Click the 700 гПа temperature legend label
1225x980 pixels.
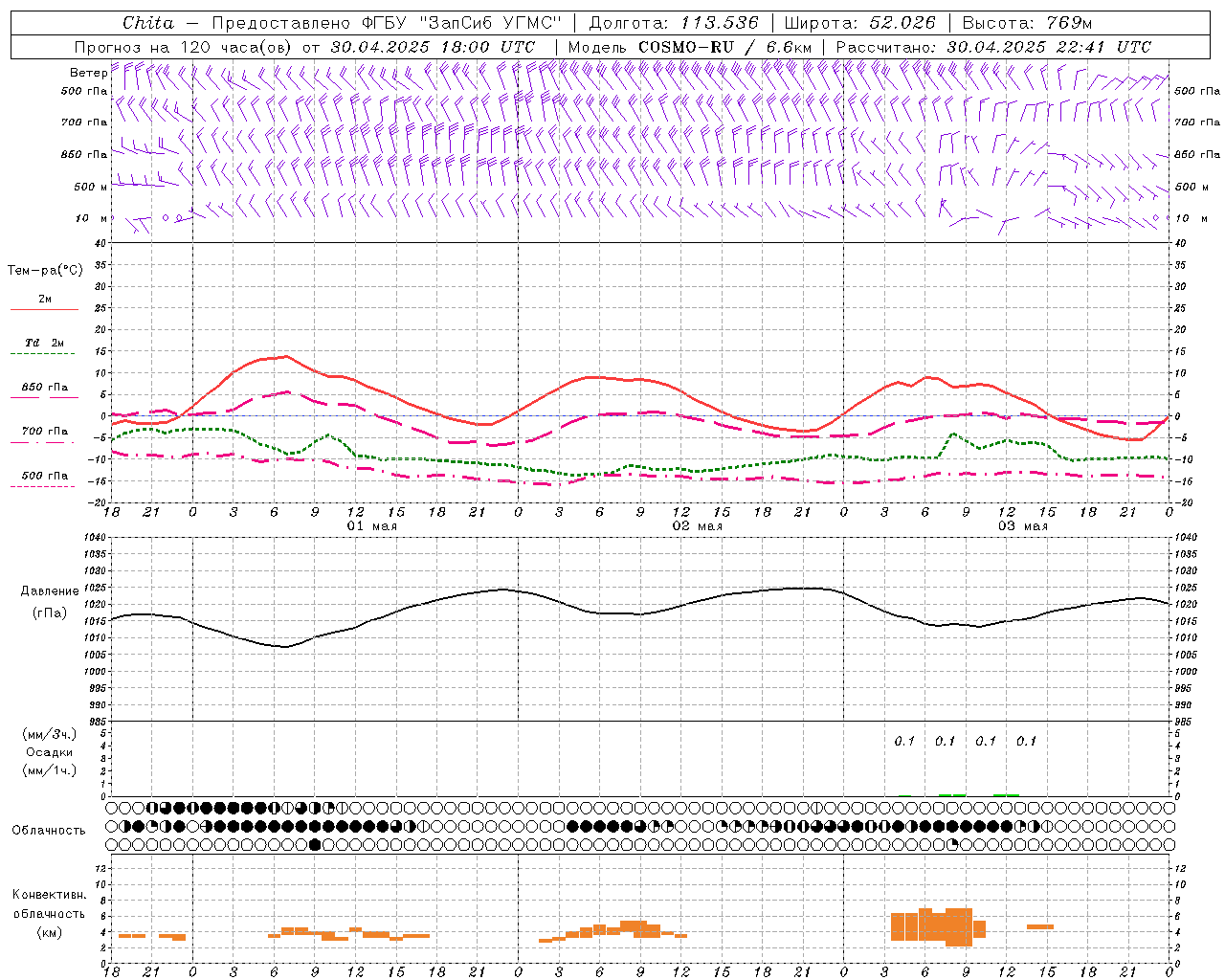[x=44, y=432]
